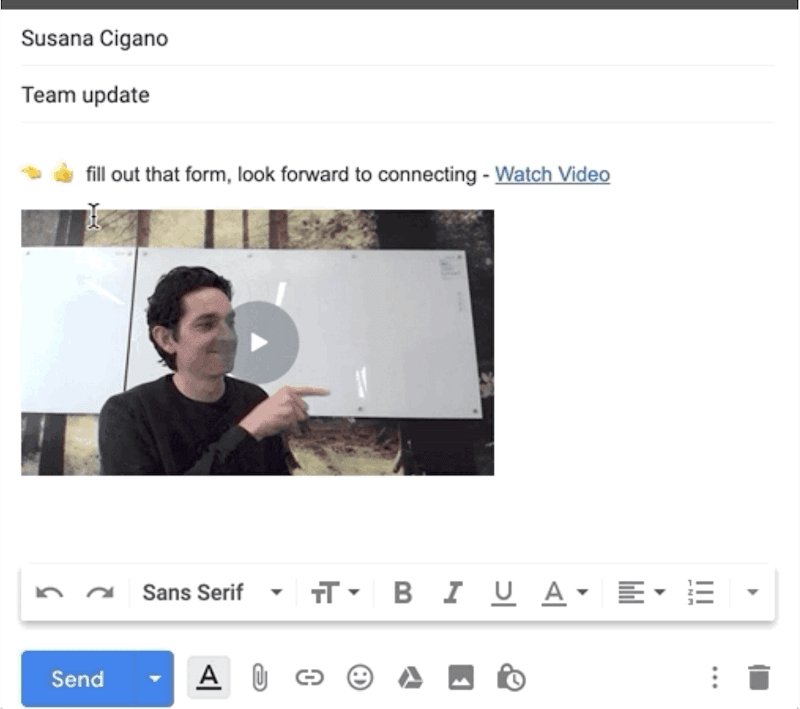Toggle formatting options bar with underlined A
The width and height of the screenshot is (800, 709).
coord(208,678)
